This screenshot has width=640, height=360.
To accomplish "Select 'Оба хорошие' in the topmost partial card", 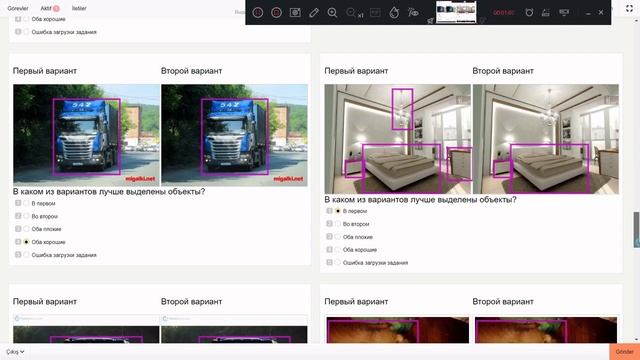I will (27, 19).
